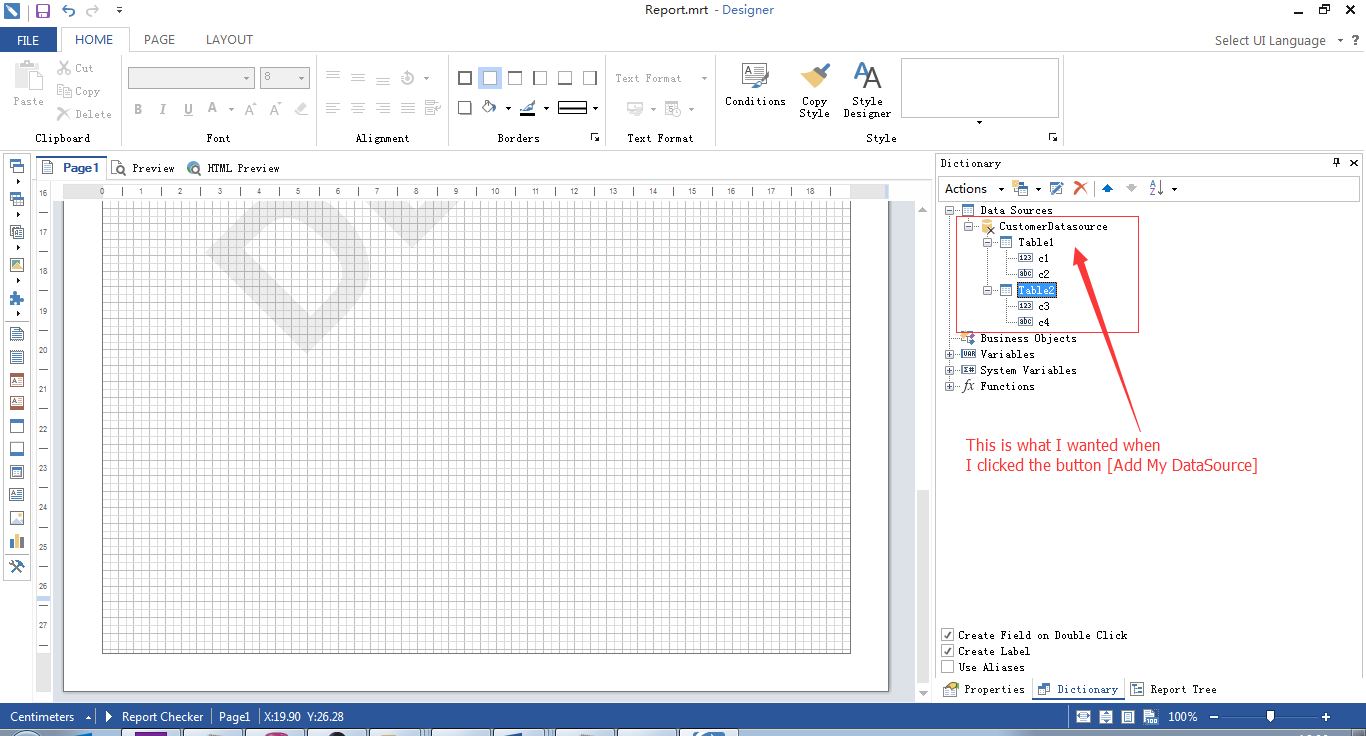This screenshot has height=736, width=1366.
Task: Expand the Variables tree node
Action: click(x=950, y=354)
